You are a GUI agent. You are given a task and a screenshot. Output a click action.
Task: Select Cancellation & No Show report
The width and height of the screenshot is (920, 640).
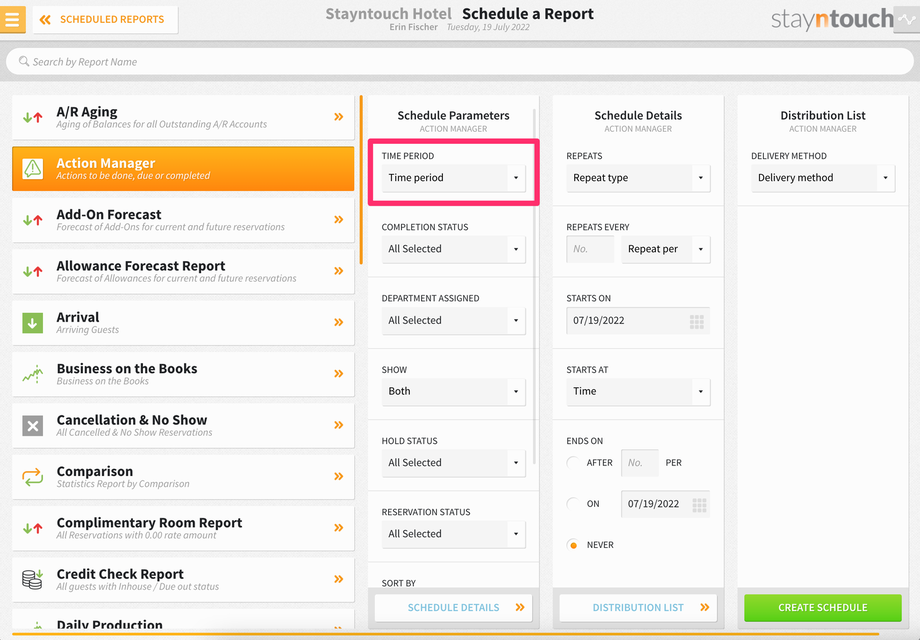(183, 425)
